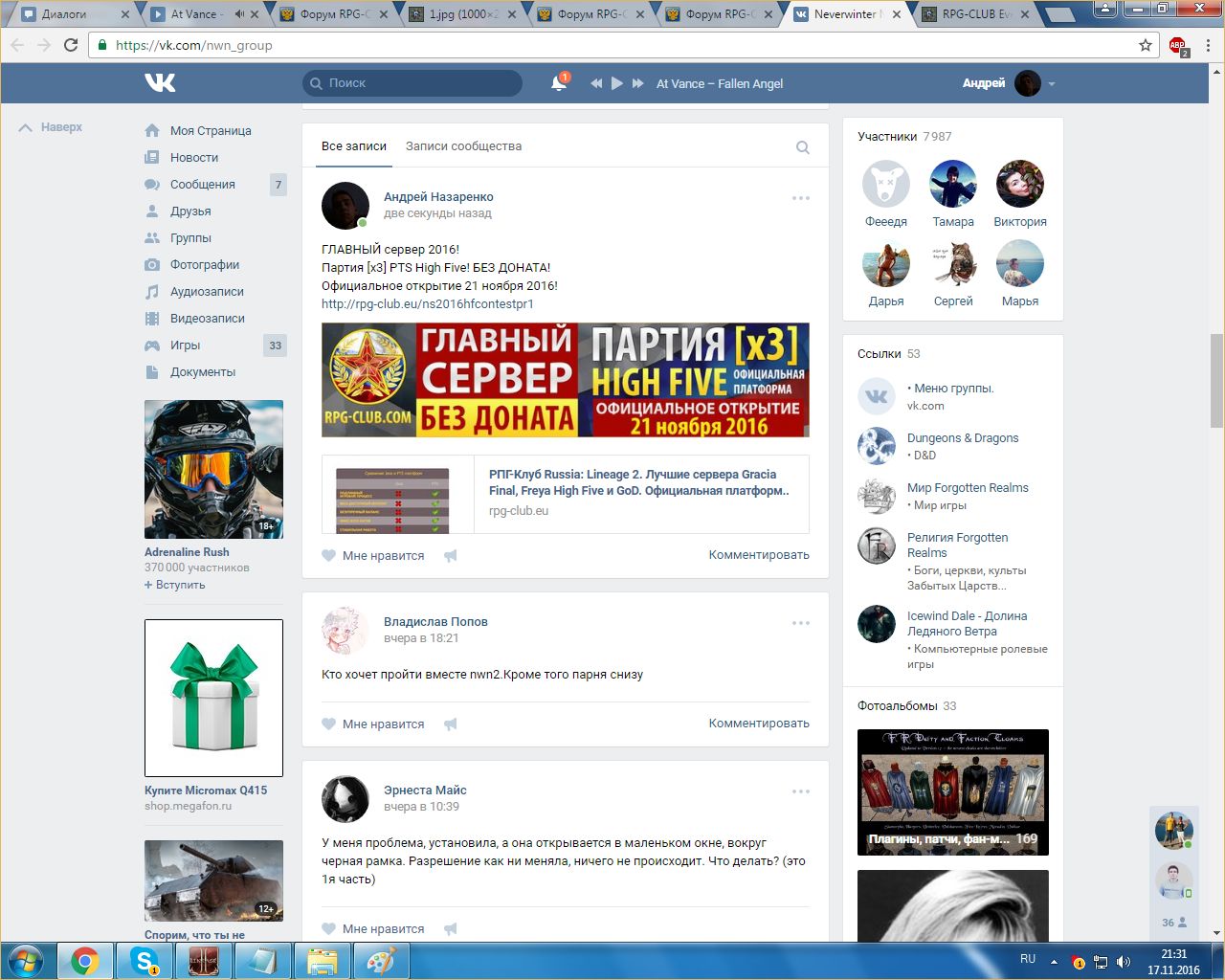
Task: Open the Фотоальбомы section heading
Action: coord(898,706)
